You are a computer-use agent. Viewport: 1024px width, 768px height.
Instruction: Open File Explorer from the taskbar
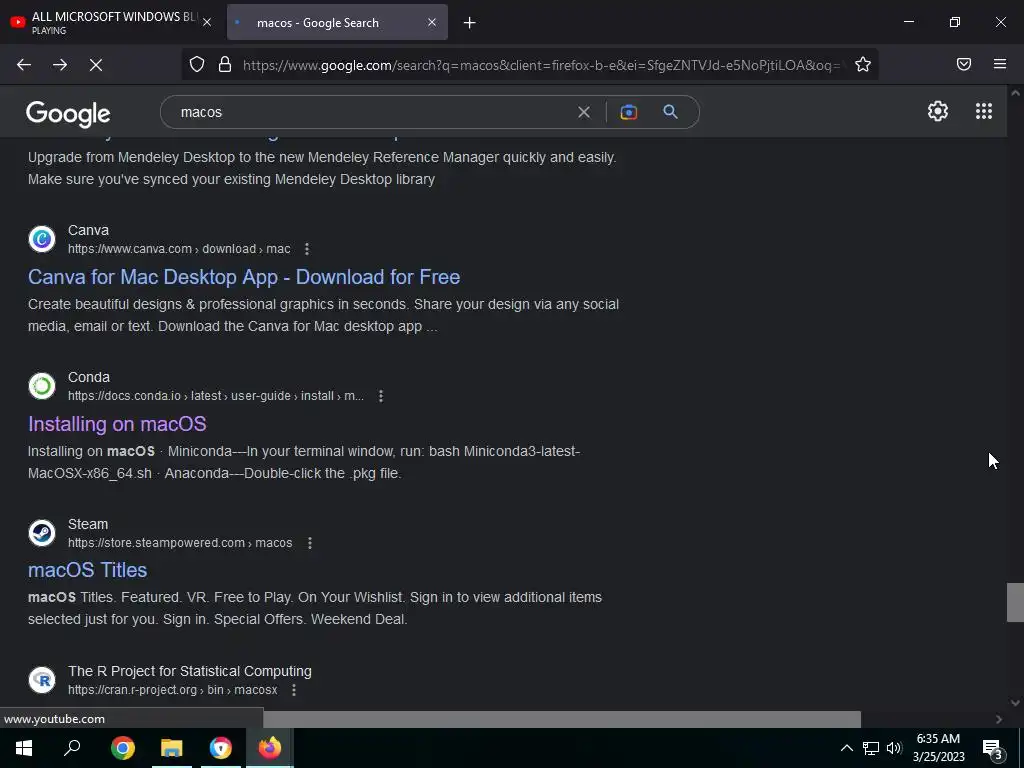tap(172, 748)
